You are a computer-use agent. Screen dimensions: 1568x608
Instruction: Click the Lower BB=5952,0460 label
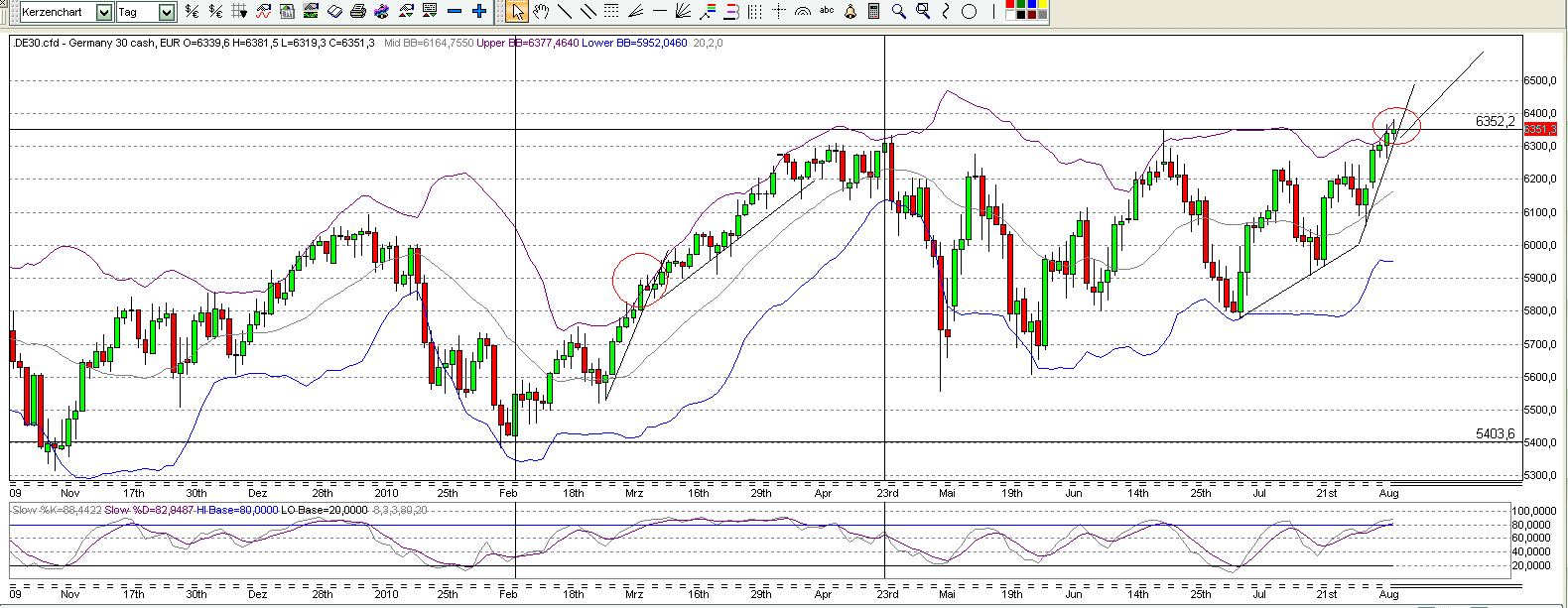point(634,43)
